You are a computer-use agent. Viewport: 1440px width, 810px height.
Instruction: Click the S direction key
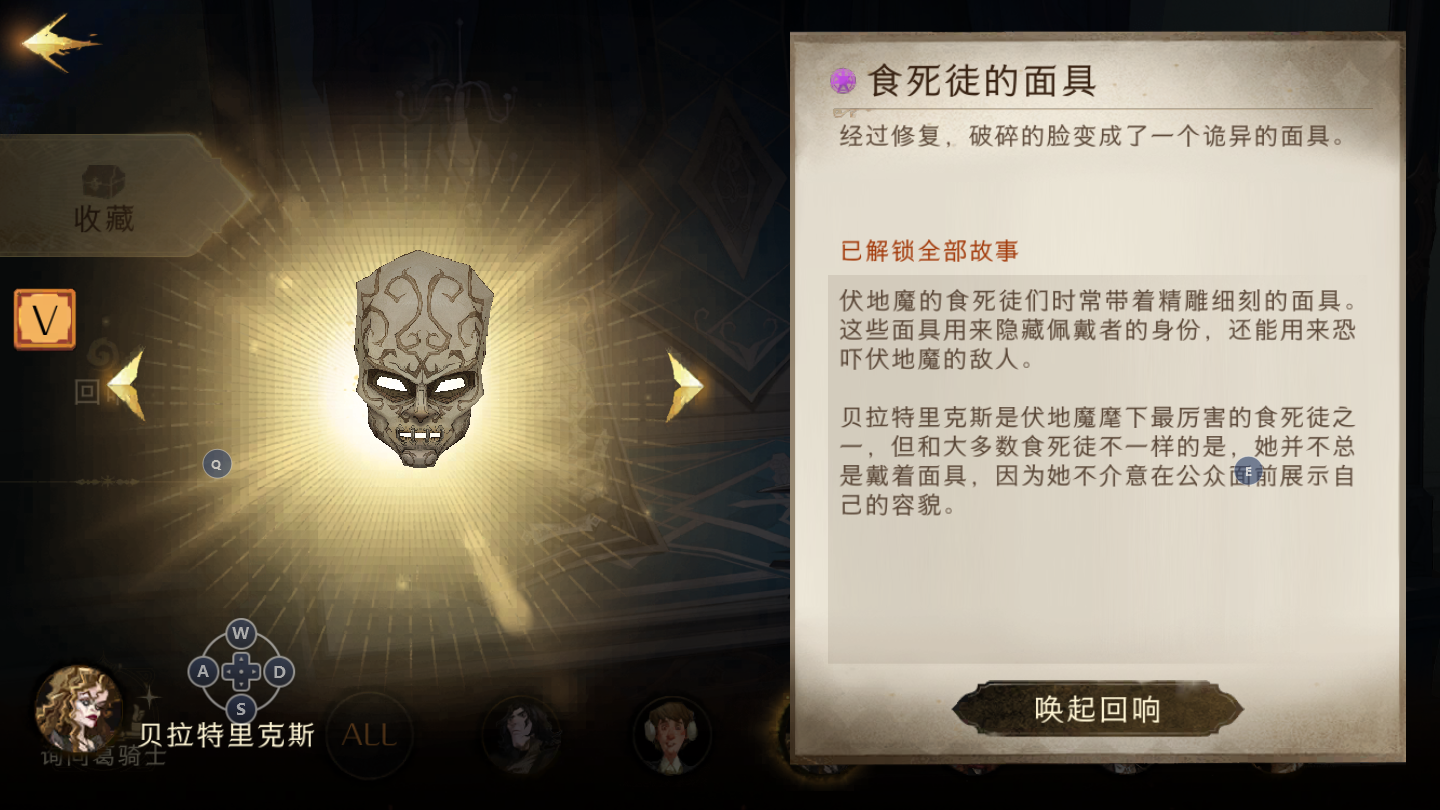[x=240, y=709]
